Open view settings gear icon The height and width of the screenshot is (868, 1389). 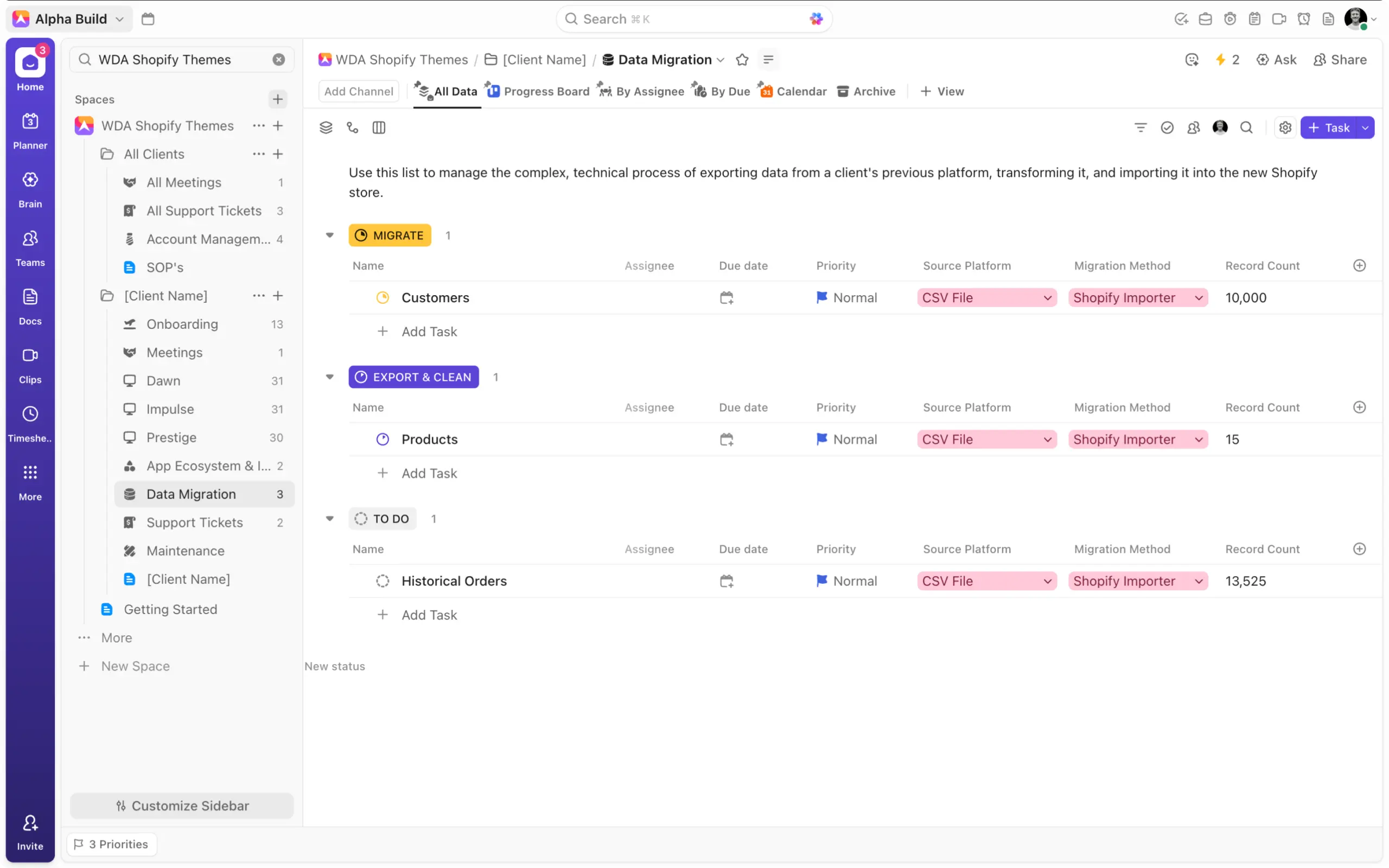1284,127
